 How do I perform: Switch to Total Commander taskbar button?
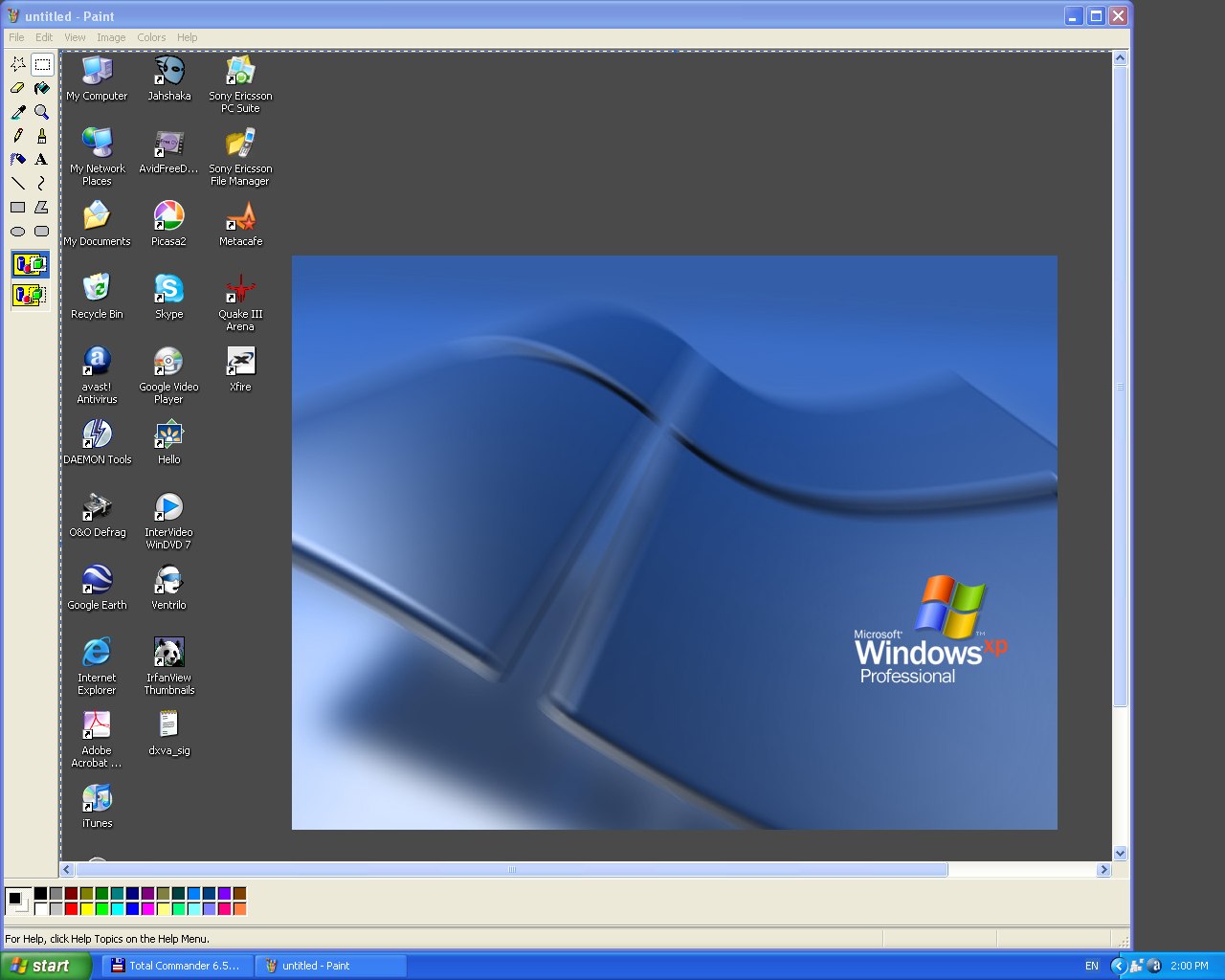(177, 966)
